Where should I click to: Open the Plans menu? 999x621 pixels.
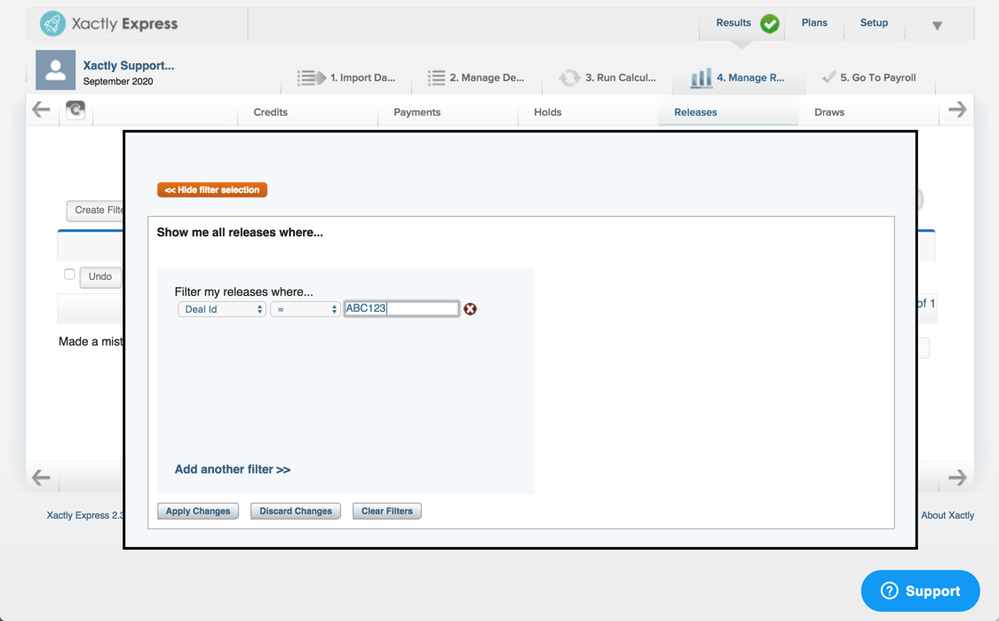[814, 23]
